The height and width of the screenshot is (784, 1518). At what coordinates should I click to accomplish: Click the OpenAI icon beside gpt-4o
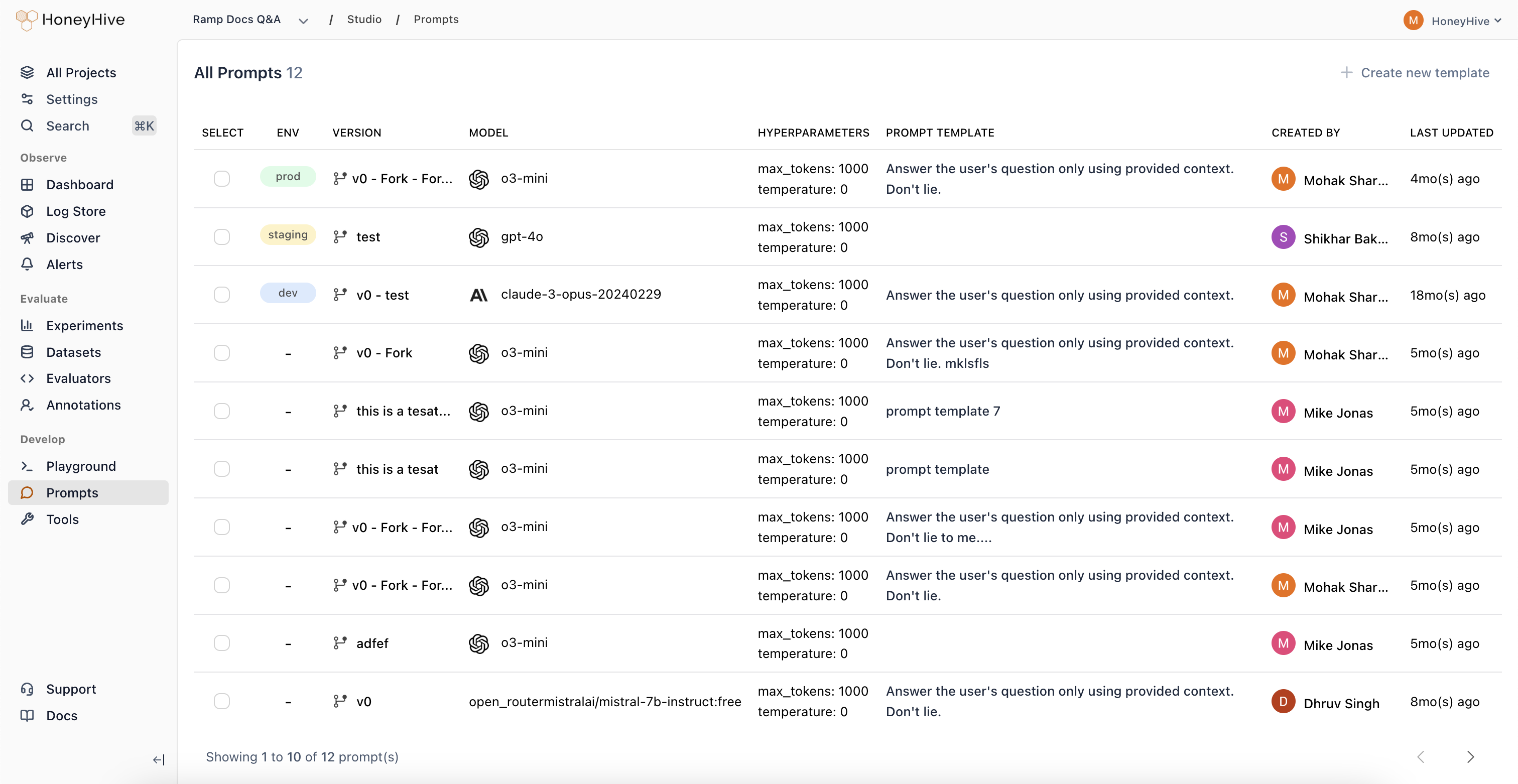click(478, 237)
